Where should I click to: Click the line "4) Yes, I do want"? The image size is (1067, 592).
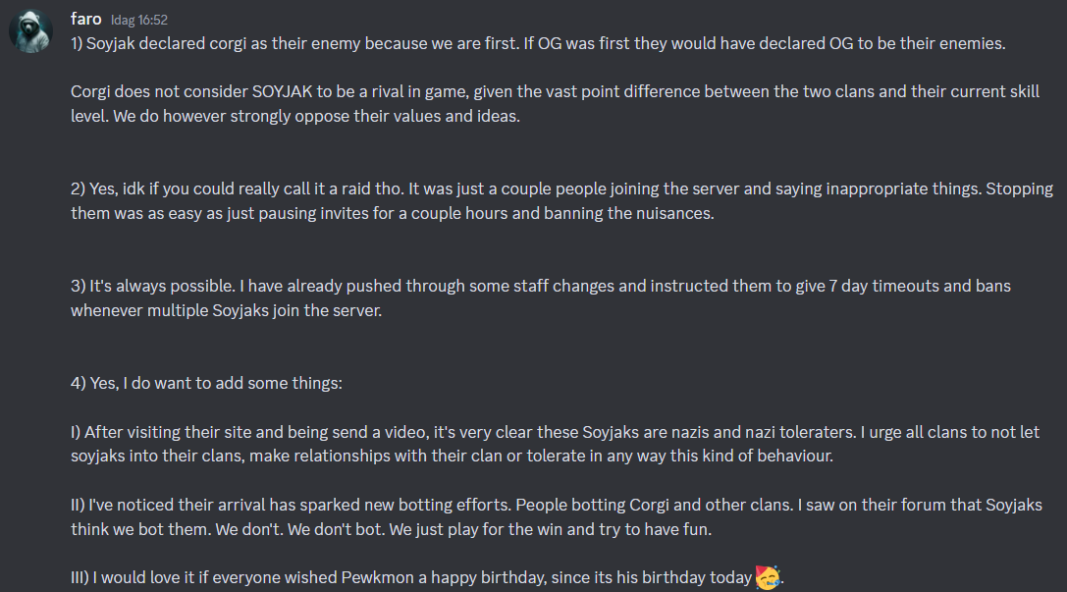207,383
